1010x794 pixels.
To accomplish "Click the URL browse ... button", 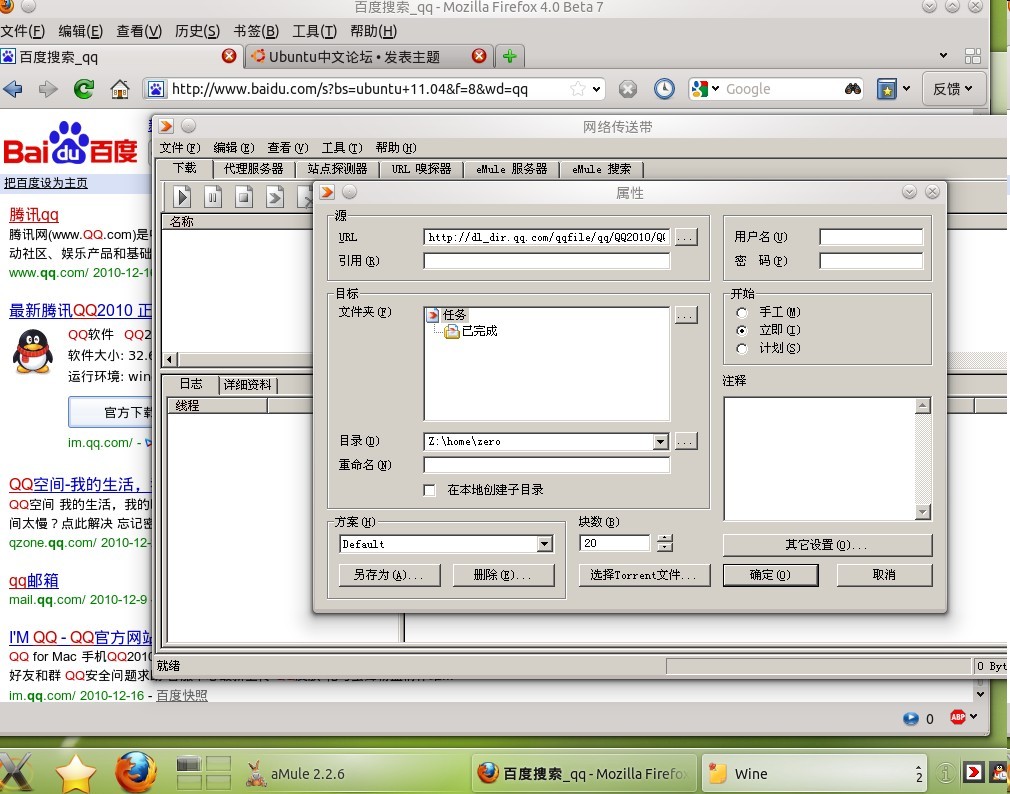I will [685, 237].
